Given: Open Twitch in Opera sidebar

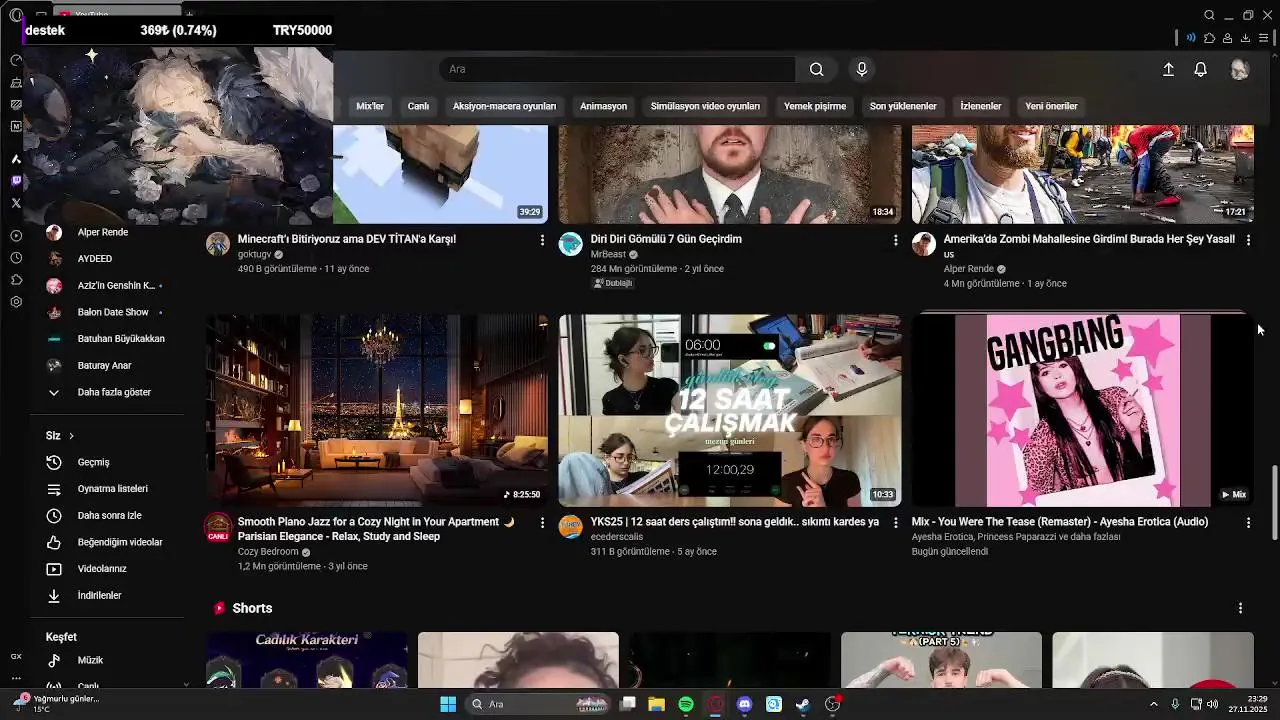Looking at the screenshot, I should click(16, 181).
